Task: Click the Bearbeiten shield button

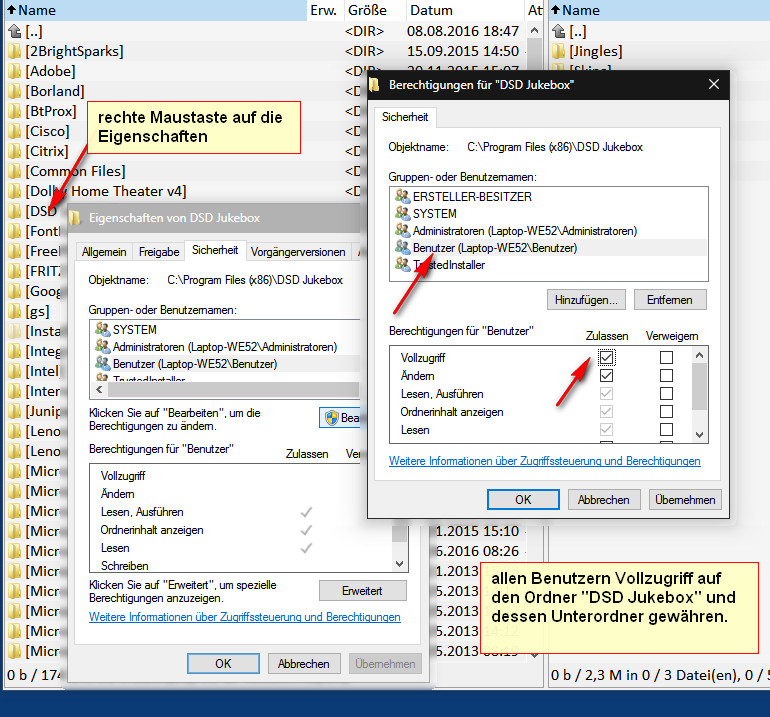Action: coord(339,418)
